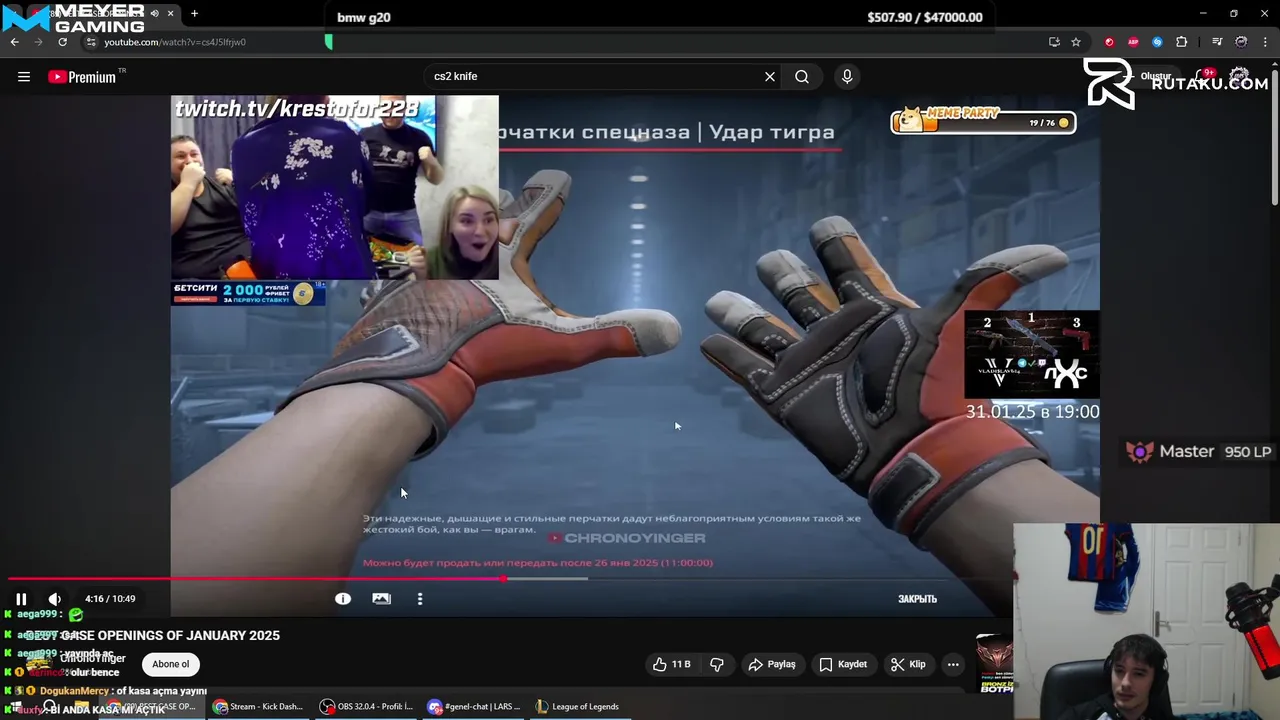Reload the page in the browser

[62, 42]
